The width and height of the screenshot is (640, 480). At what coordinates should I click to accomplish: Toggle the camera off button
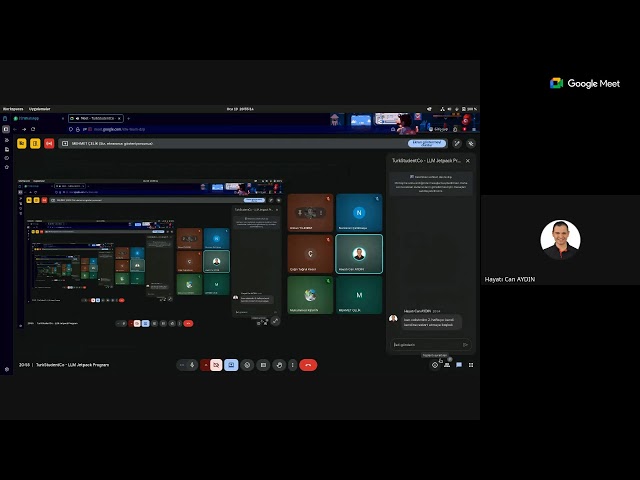pyautogui.click(x=216, y=365)
